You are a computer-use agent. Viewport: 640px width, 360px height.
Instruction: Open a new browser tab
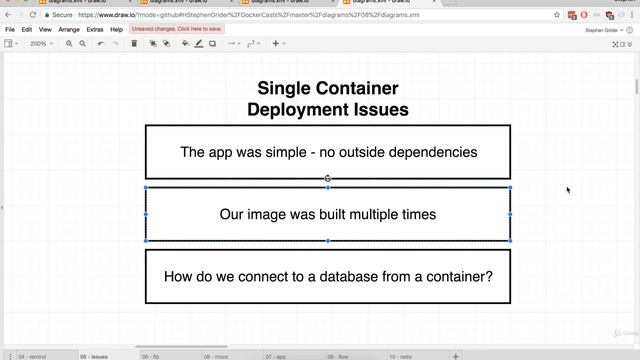click(450, 2)
